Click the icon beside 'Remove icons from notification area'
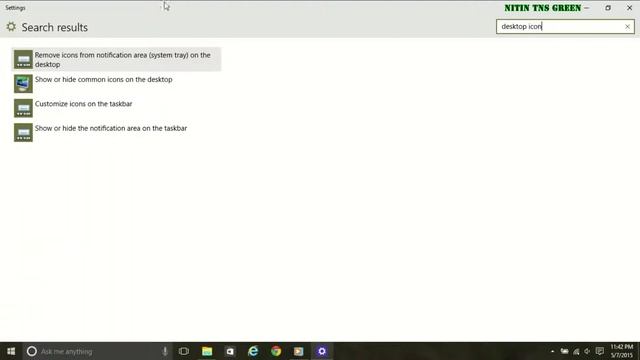The image size is (640, 360). pos(23,60)
